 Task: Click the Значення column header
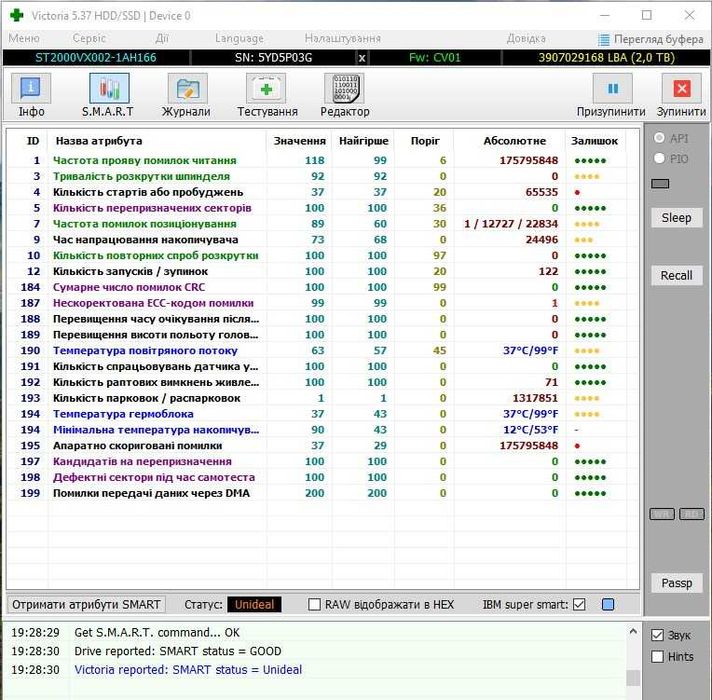click(x=299, y=141)
